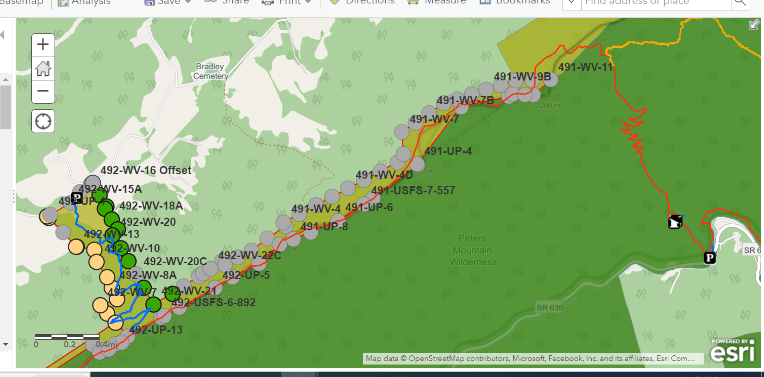
Task: Click the Analysis button
Action: pos(84,2)
